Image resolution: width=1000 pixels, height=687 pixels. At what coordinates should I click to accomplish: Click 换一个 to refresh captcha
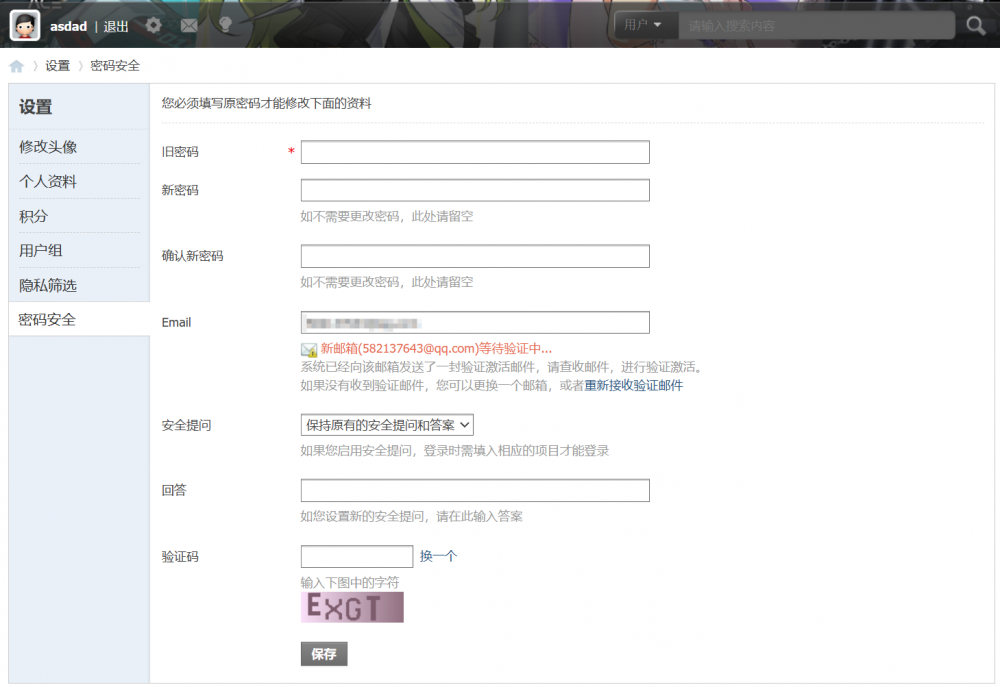438,556
